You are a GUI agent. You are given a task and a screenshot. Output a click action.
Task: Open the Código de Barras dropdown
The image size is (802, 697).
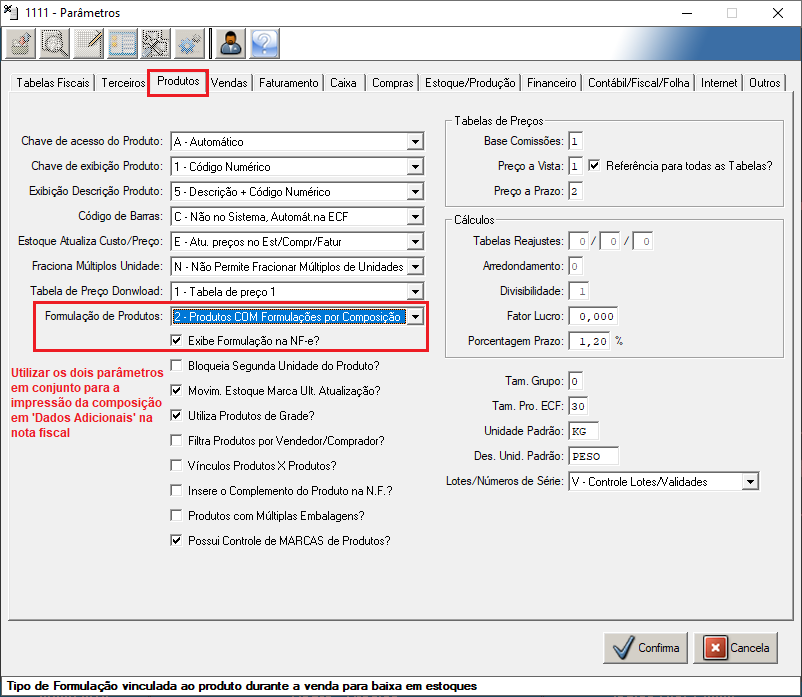pyautogui.click(x=415, y=217)
